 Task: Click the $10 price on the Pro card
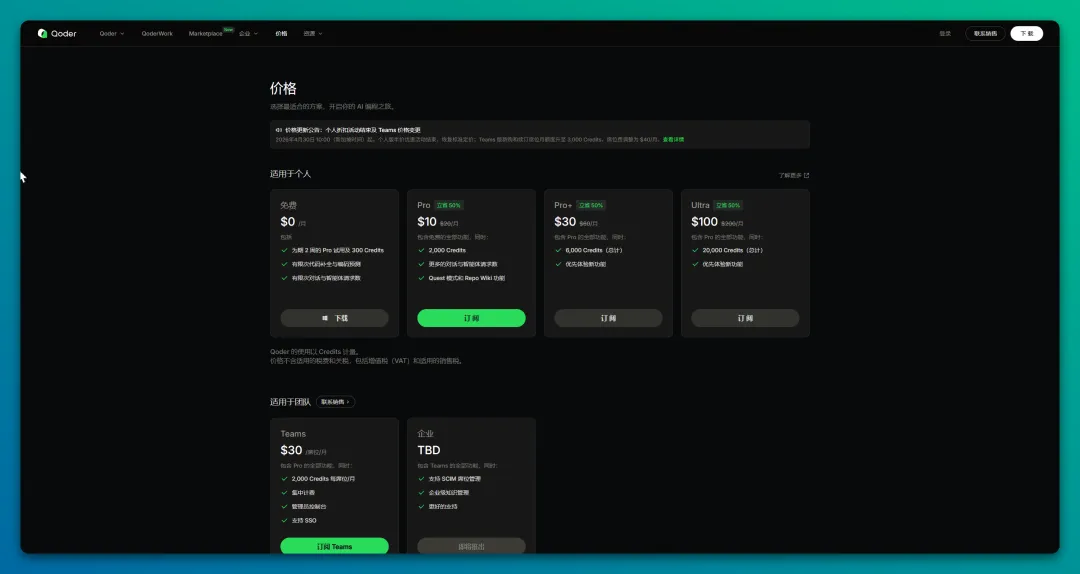tap(427, 222)
